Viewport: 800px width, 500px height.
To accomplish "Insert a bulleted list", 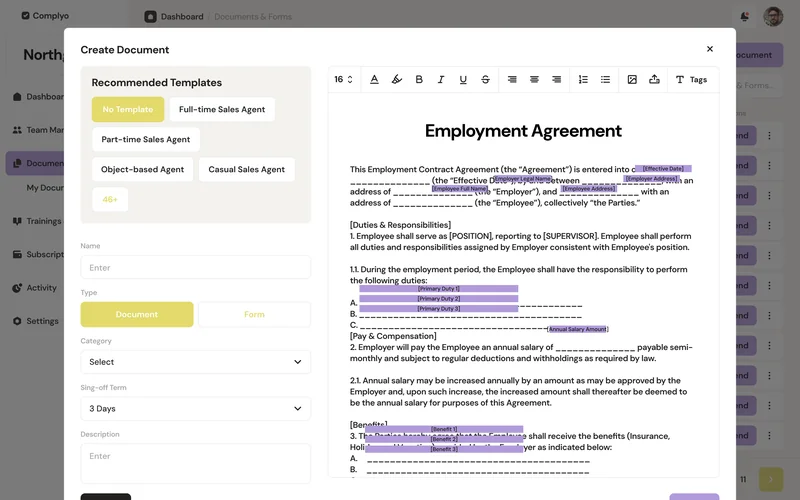I will click(605, 80).
